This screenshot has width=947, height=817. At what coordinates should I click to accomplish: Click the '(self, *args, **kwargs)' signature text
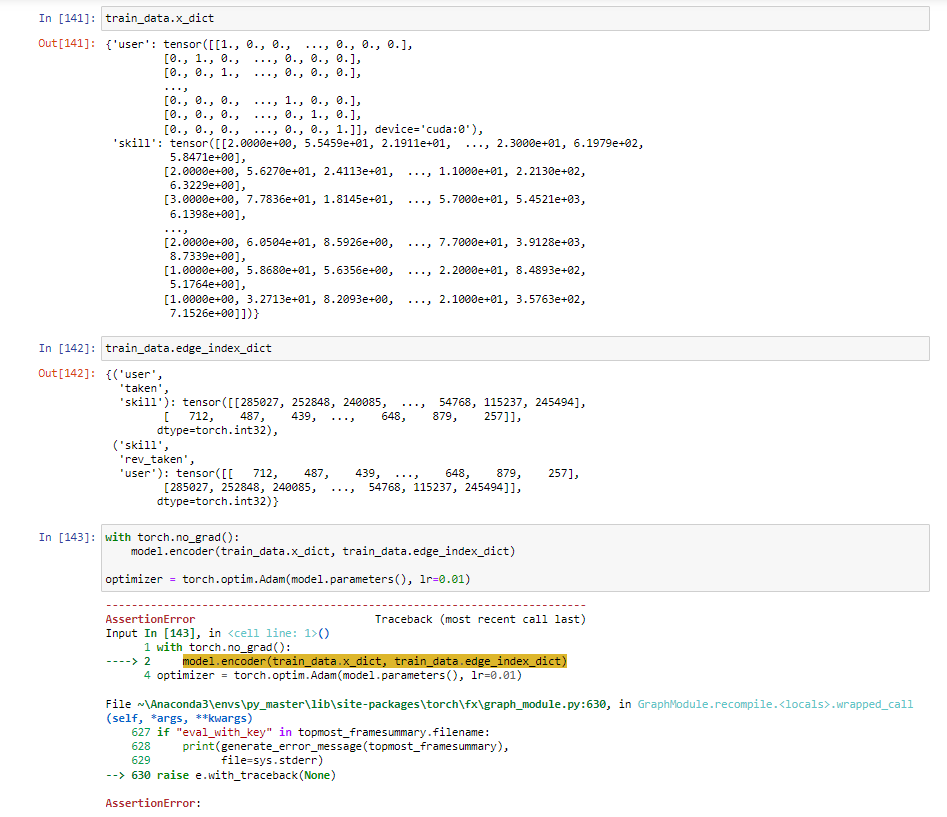point(179,719)
